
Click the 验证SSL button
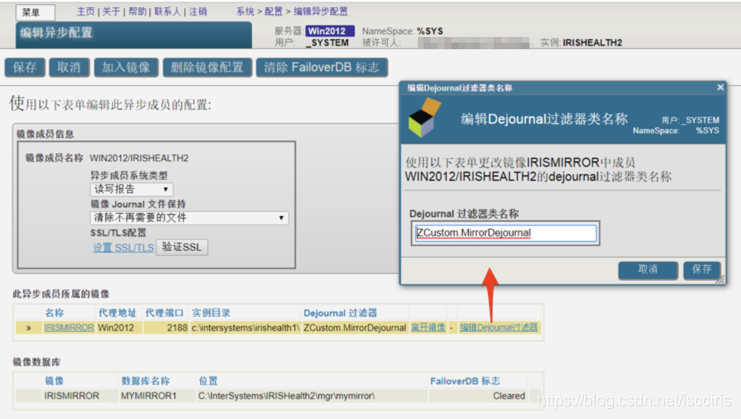pos(182,247)
